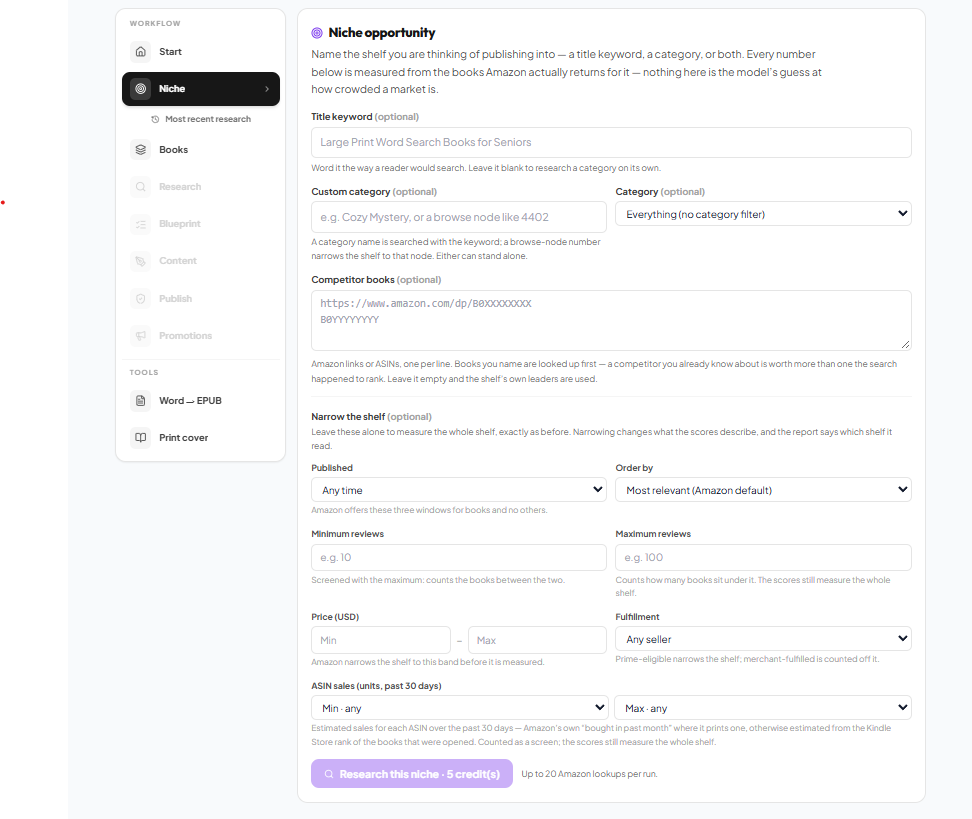This screenshot has height=819, width=972.
Task: Open the Print cover tool
Action: coord(201,438)
